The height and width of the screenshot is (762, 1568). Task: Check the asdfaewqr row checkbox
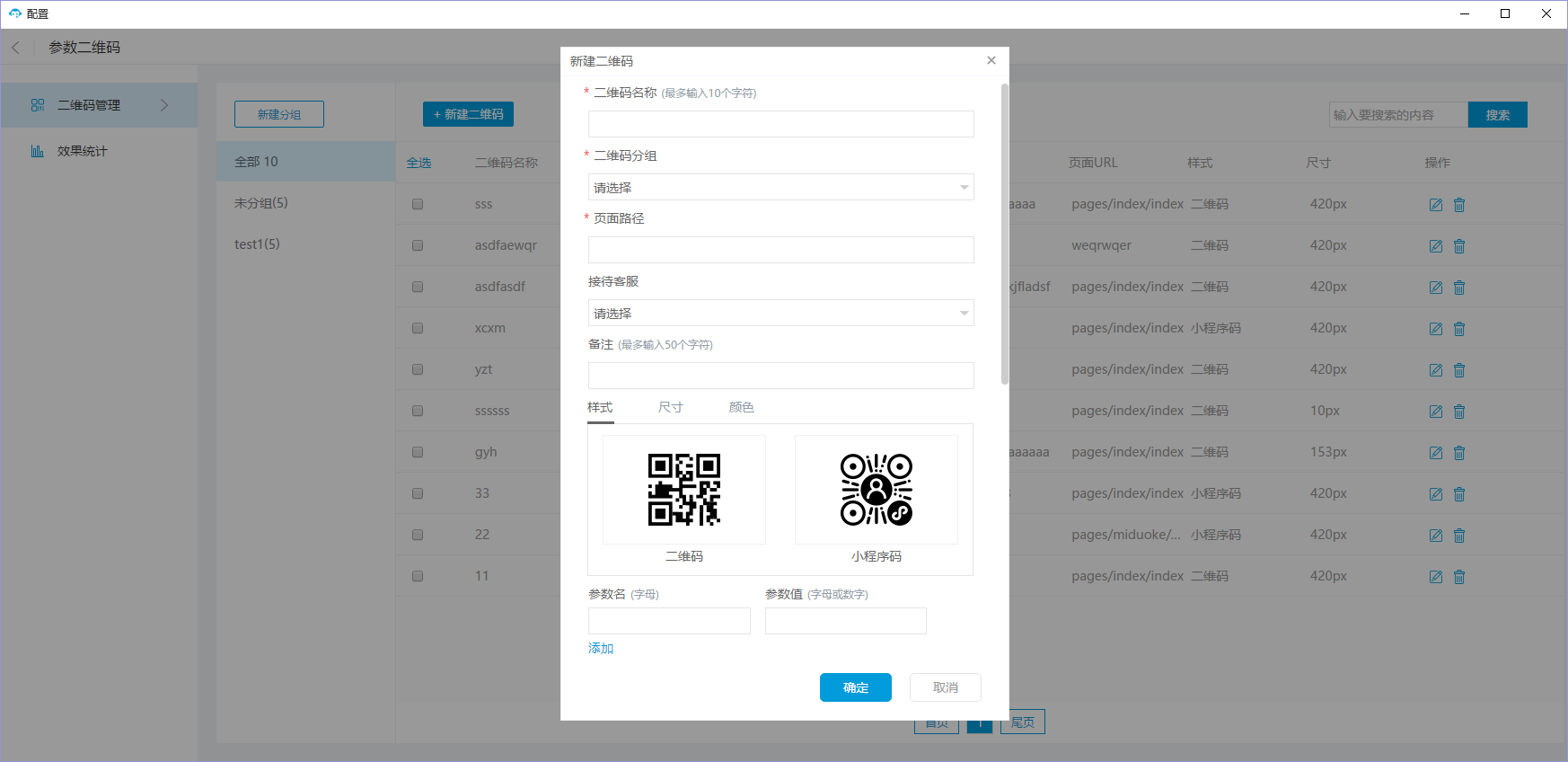(418, 245)
